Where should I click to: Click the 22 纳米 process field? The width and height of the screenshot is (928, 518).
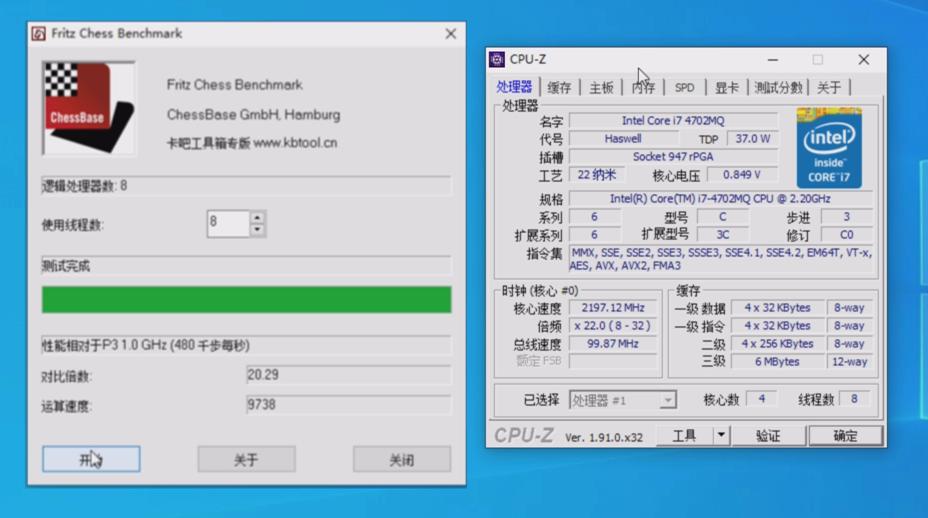[597, 175]
